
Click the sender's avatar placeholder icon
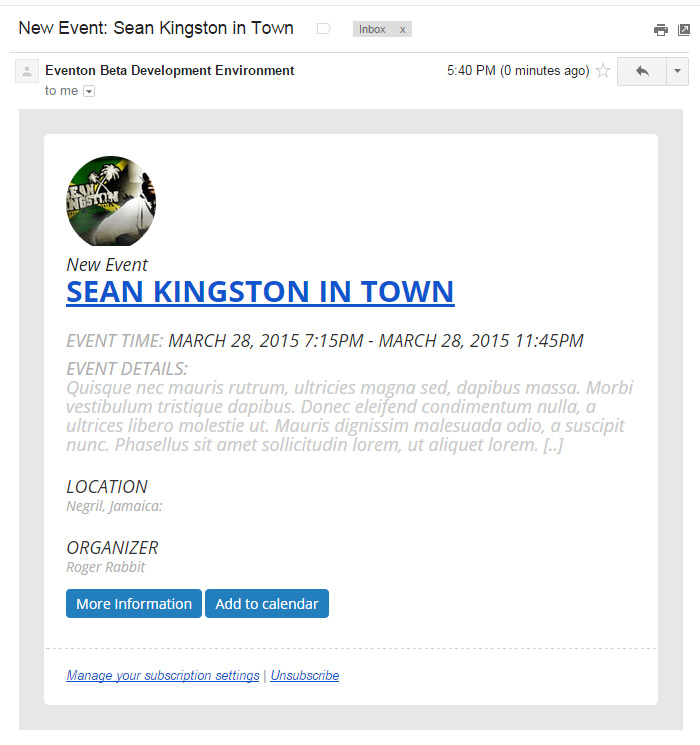pos(27,71)
